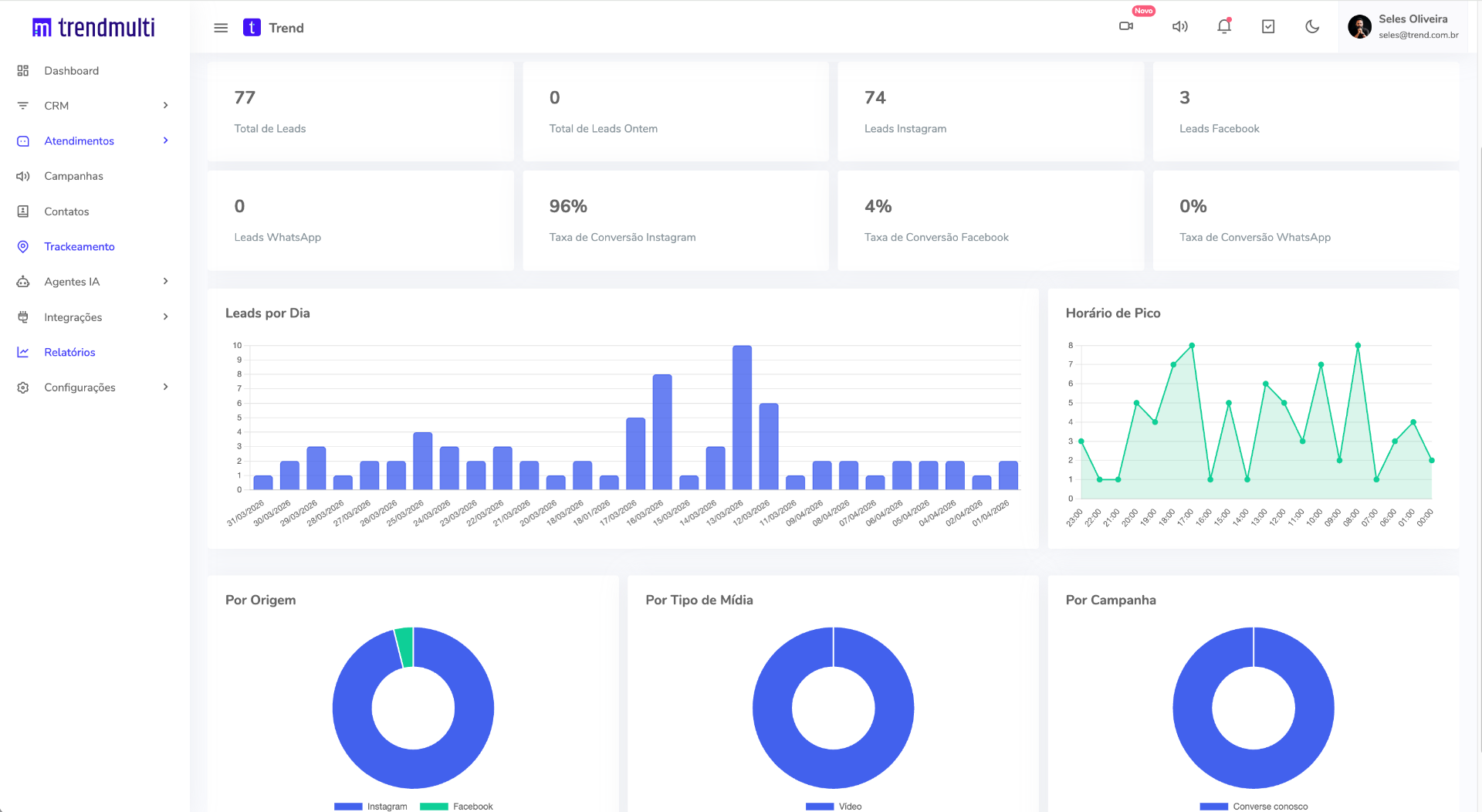Toggle Video legend in Por Tipo de Mídia

(x=834, y=806)
